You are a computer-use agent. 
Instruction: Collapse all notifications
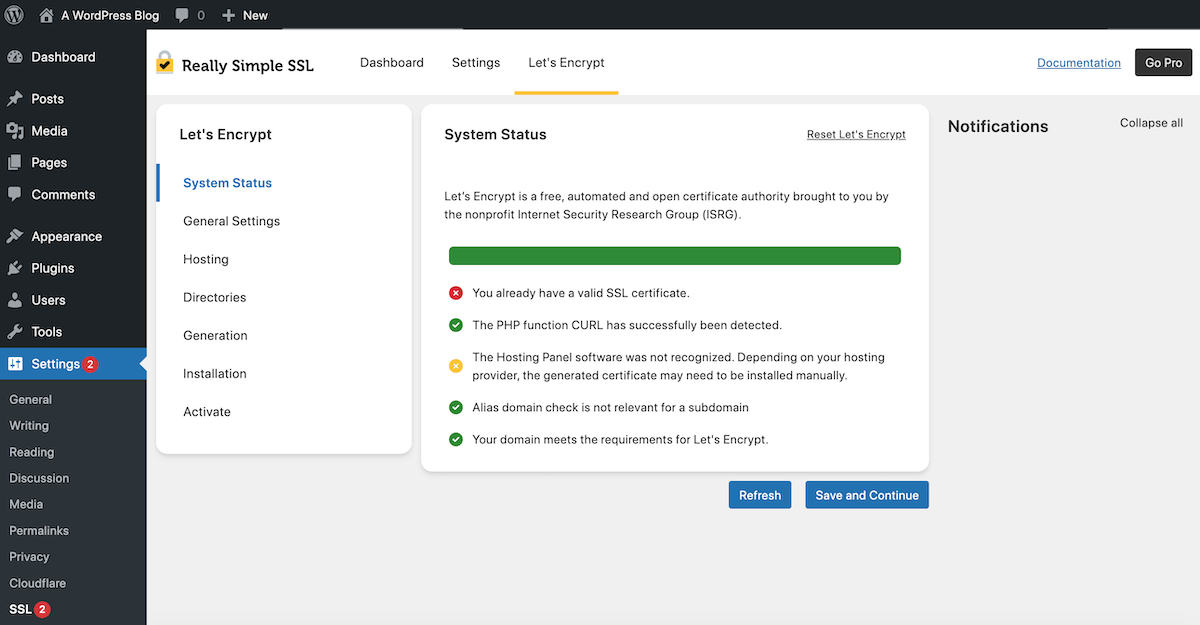[x=1151, y=123]
